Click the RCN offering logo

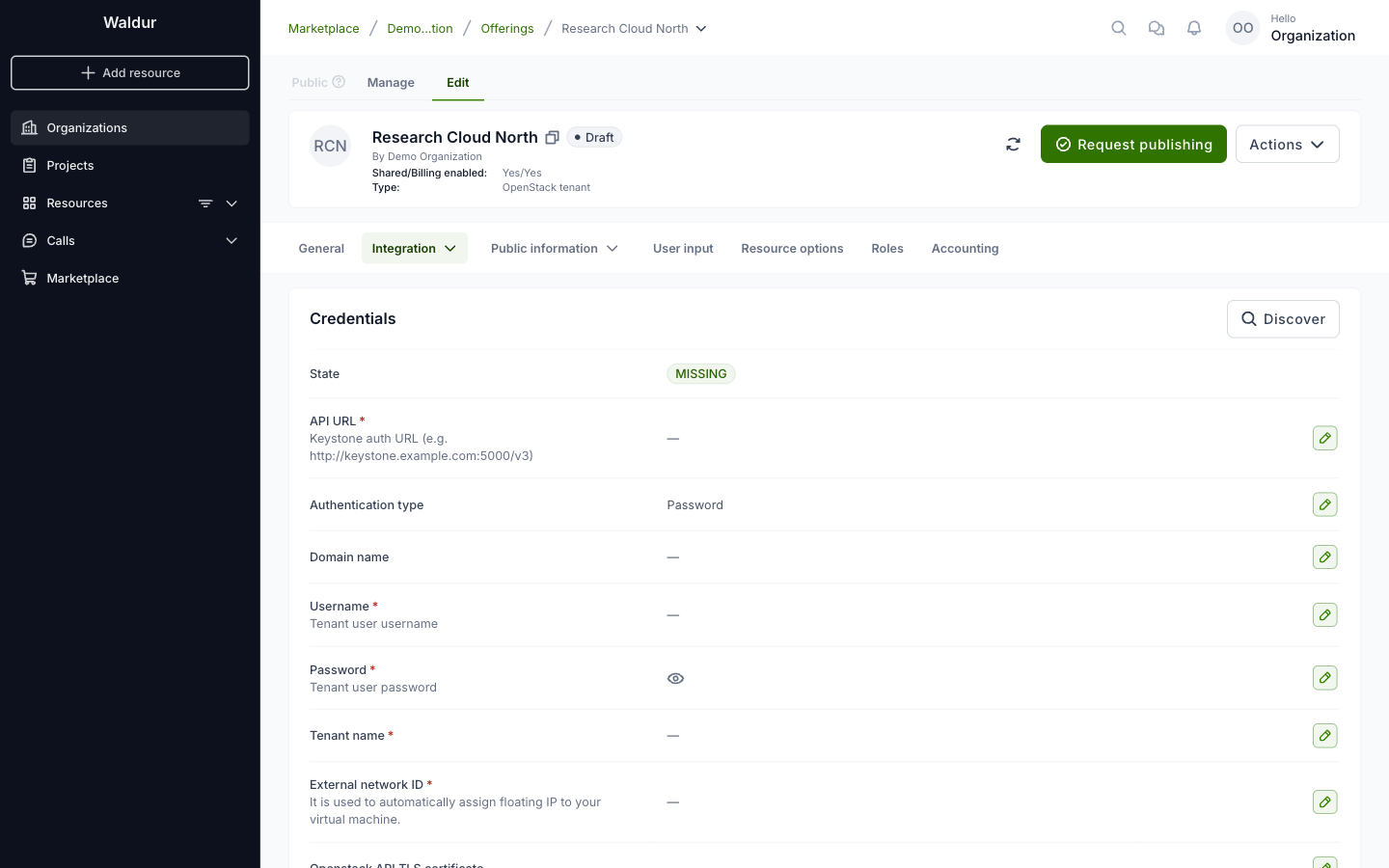(330, 146)
